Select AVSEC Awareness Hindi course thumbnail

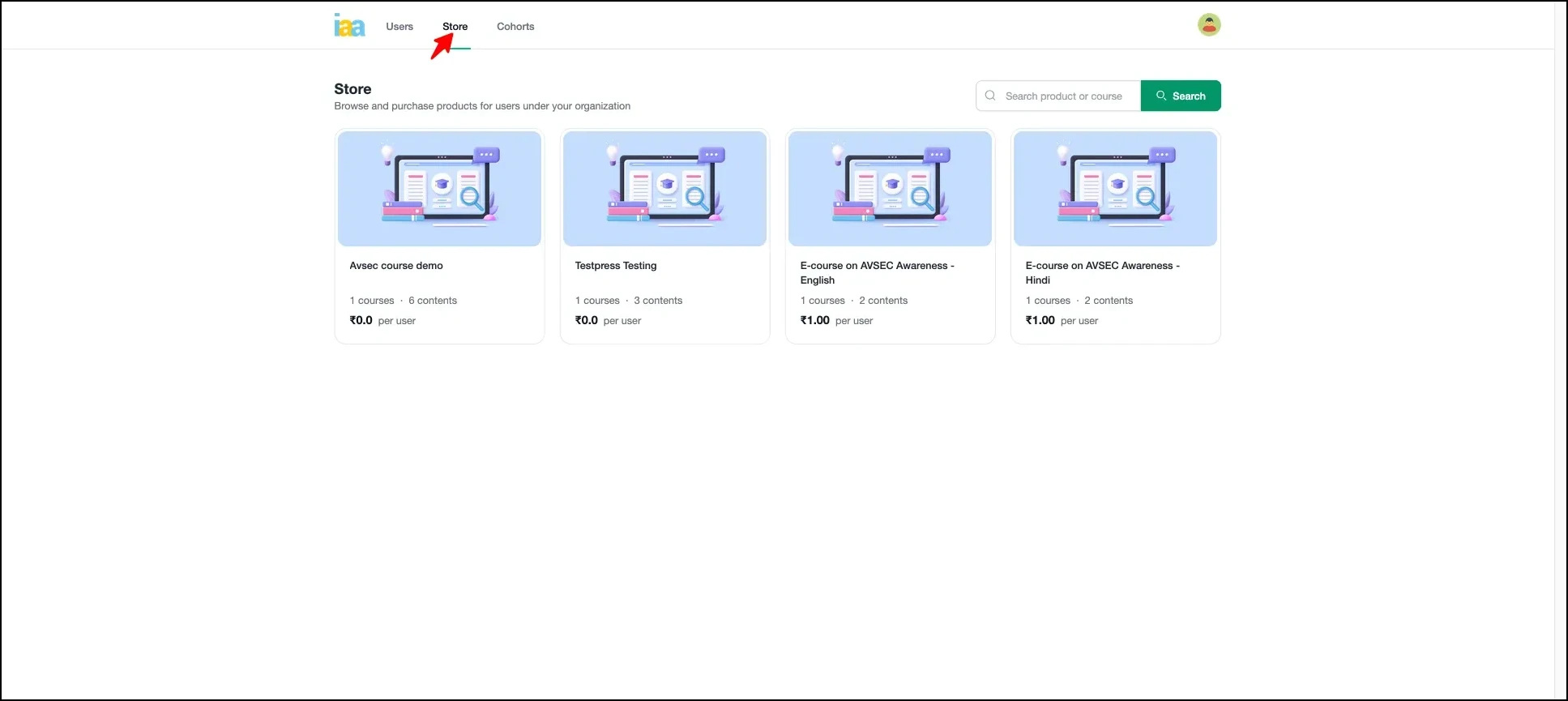coord(1115,189)
